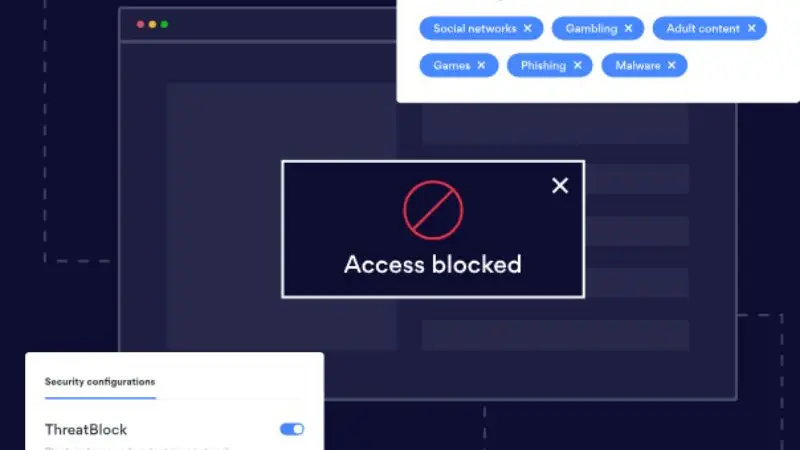Viewport: 800px width, 450px height.
Task: Remove the Phishing tag via its X
Action: (x=578, y=65)
